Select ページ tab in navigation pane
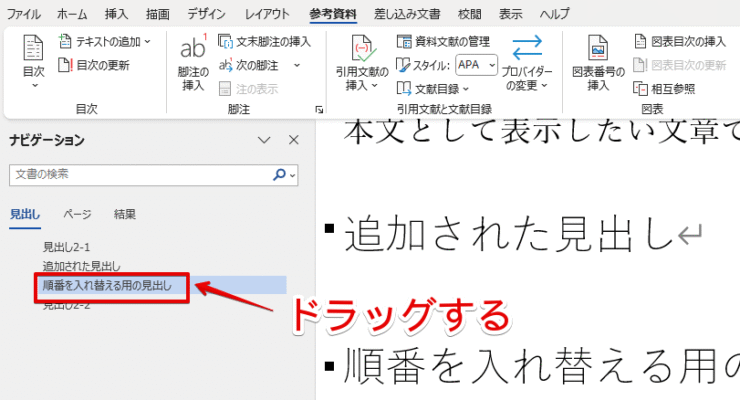Image resolution: width=740 pixels, height=400 pixels. [x=77, y=215]
